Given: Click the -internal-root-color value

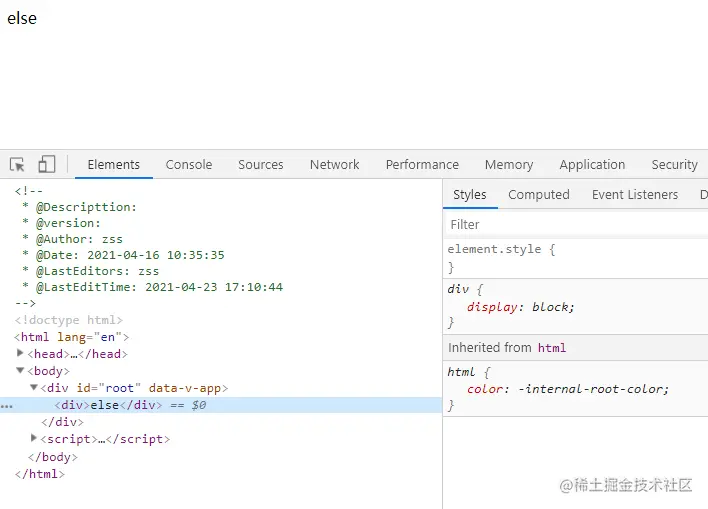Looking at the screenshot, I should coord(590,389).
